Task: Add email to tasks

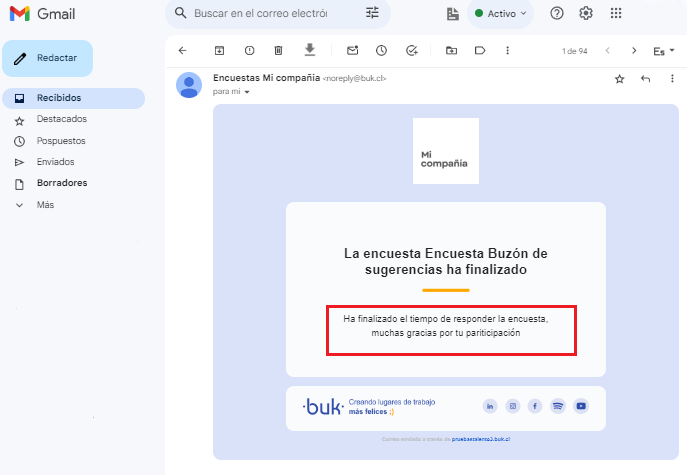Action: [x=412, y=50]
